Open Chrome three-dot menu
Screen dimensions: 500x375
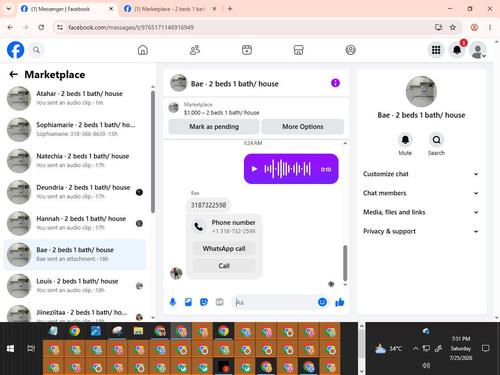(490, 27)
